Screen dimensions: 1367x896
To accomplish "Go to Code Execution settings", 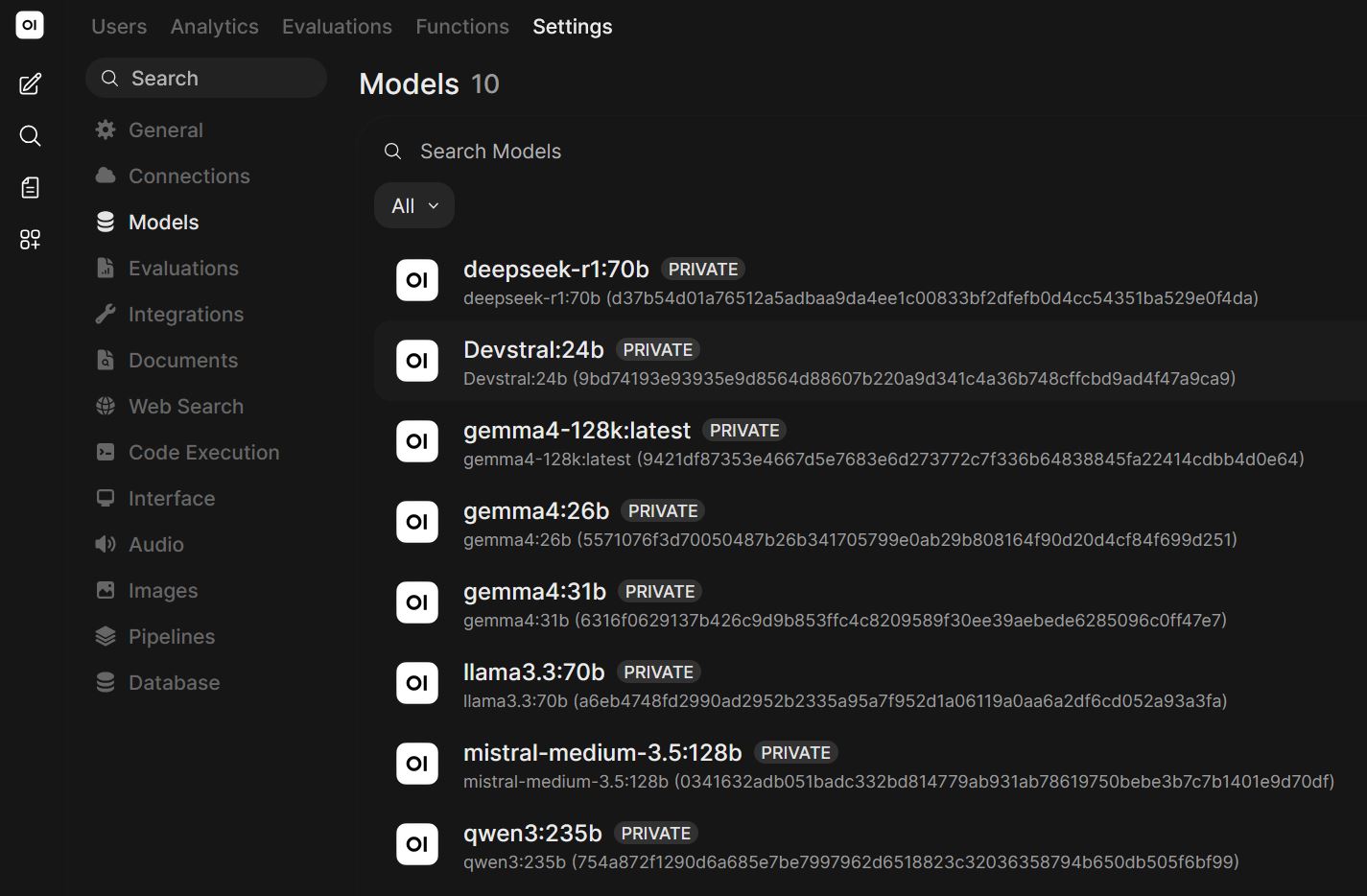I will [x=206, y=452].
